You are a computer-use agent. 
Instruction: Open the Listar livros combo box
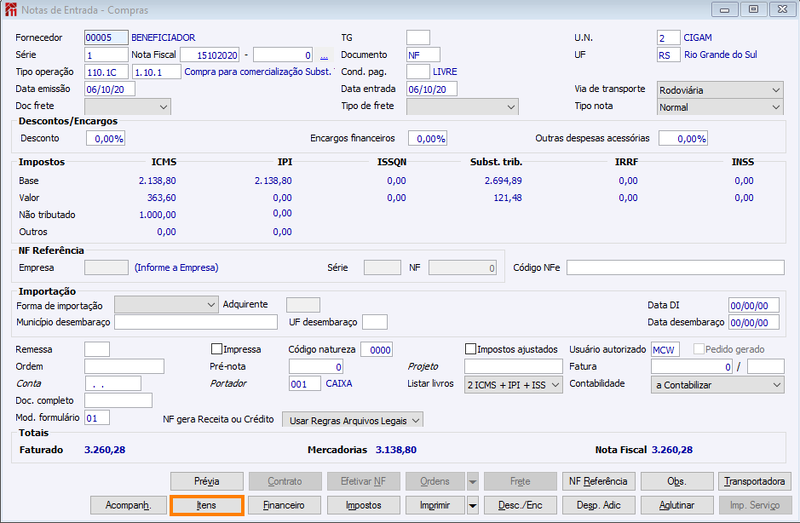point(513,385)
